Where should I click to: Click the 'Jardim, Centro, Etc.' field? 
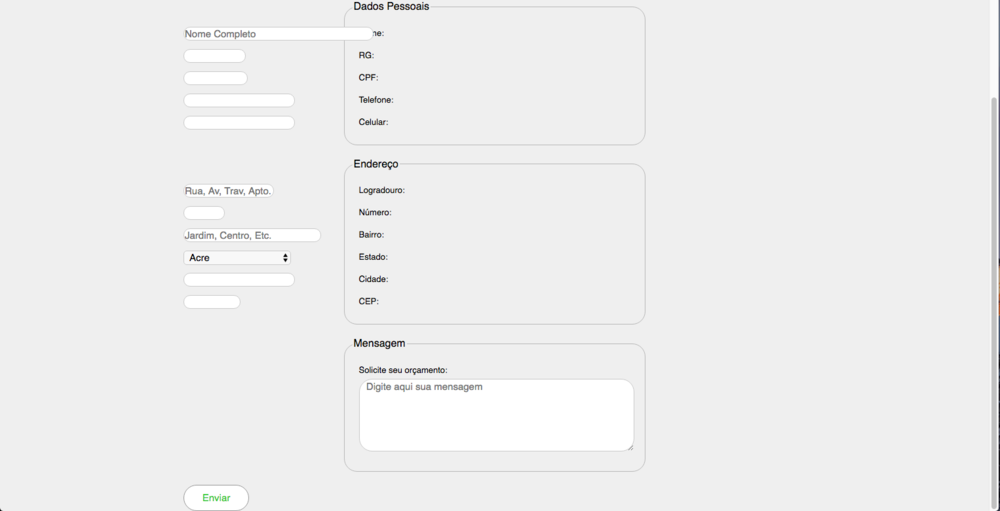(252, 235)
